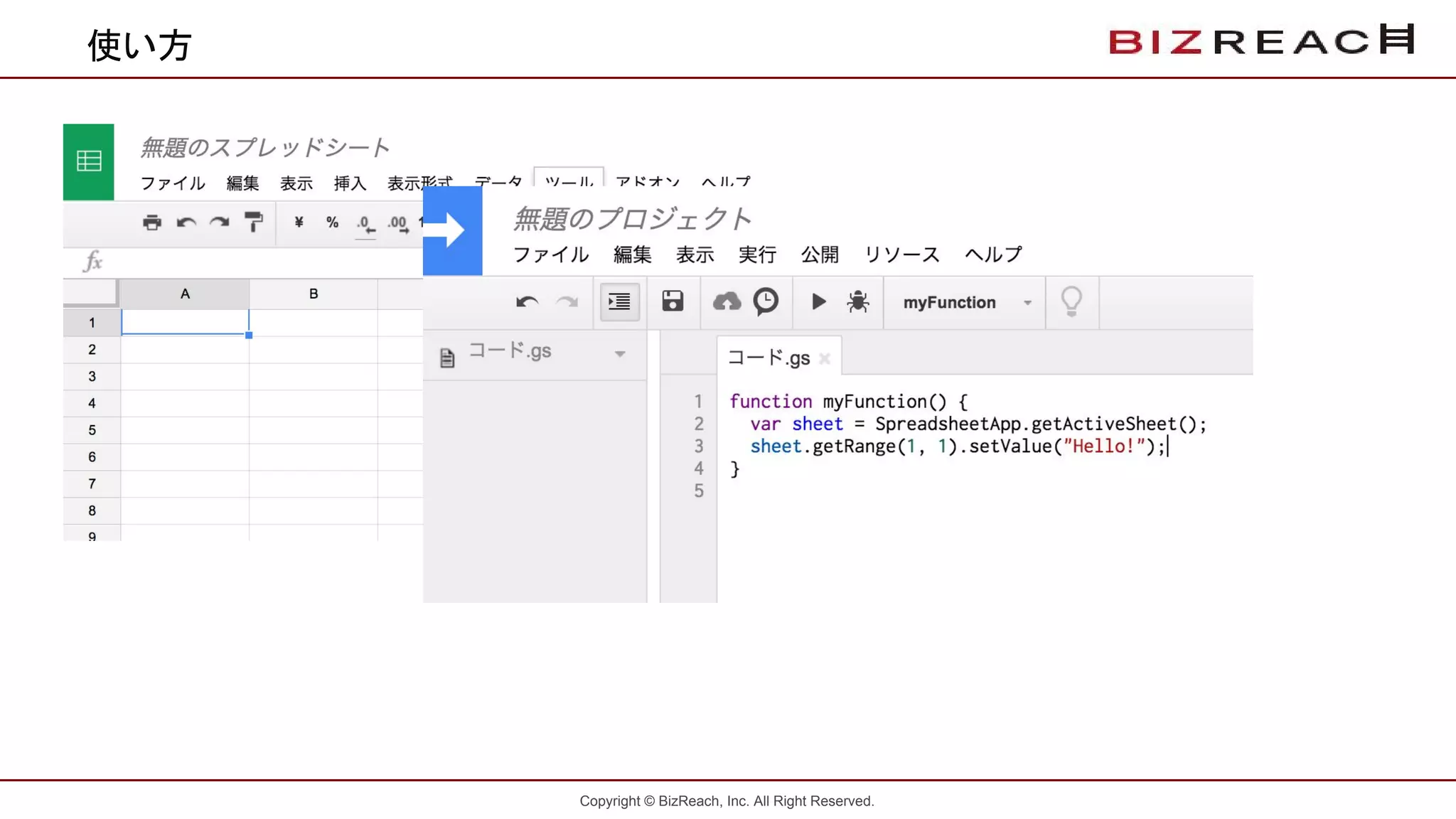The width and height of the screenshot is (1456, 819).
Task: Click the spreadsheet print icon
Action: pos(151,223)
